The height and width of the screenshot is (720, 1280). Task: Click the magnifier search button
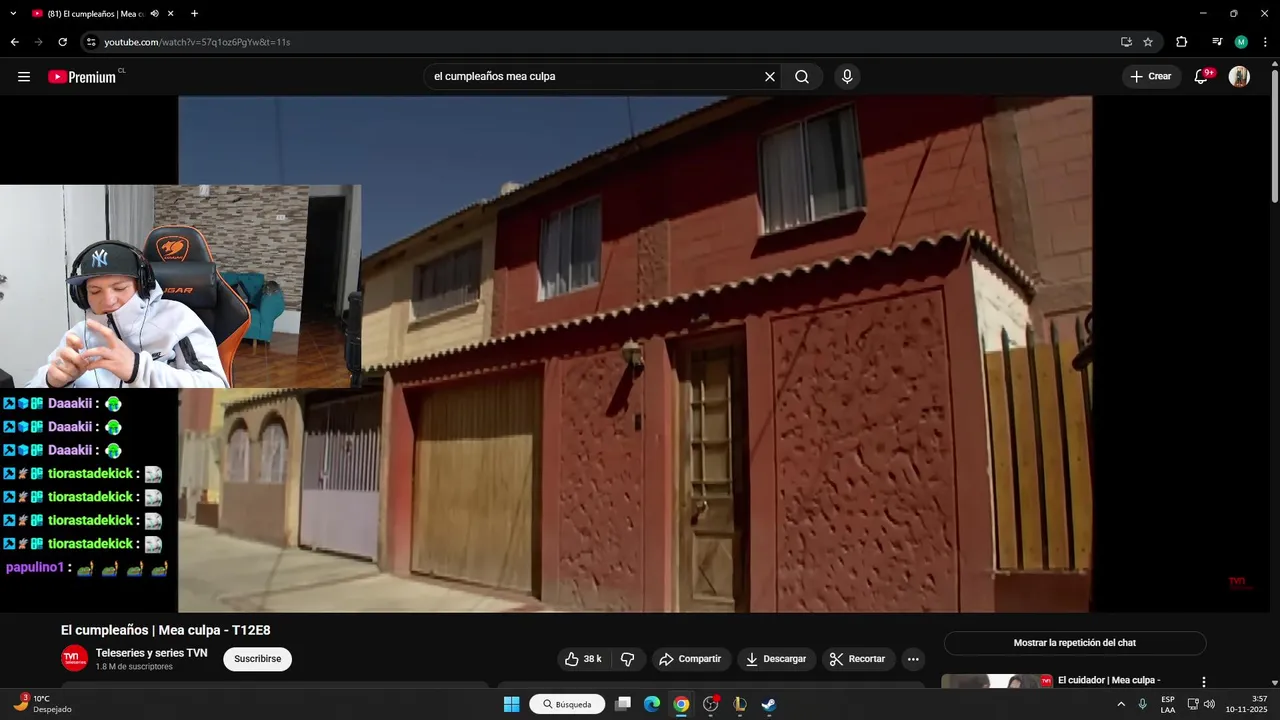(802, 77)
